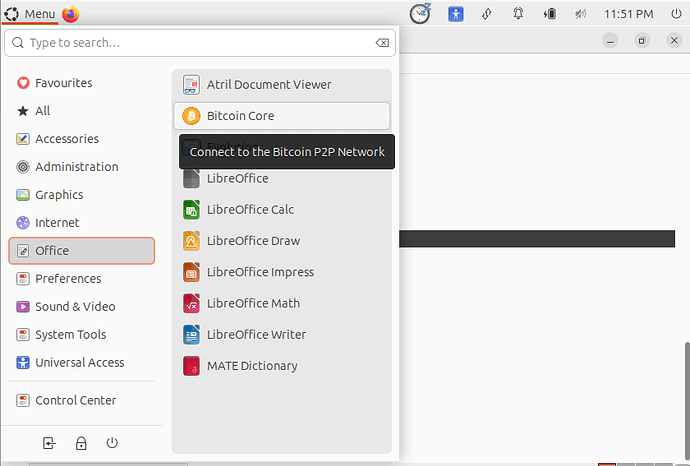Click the dark horizontal bar in the background window
The width and height of the screenshot is (690, 466).
[537, 239]
